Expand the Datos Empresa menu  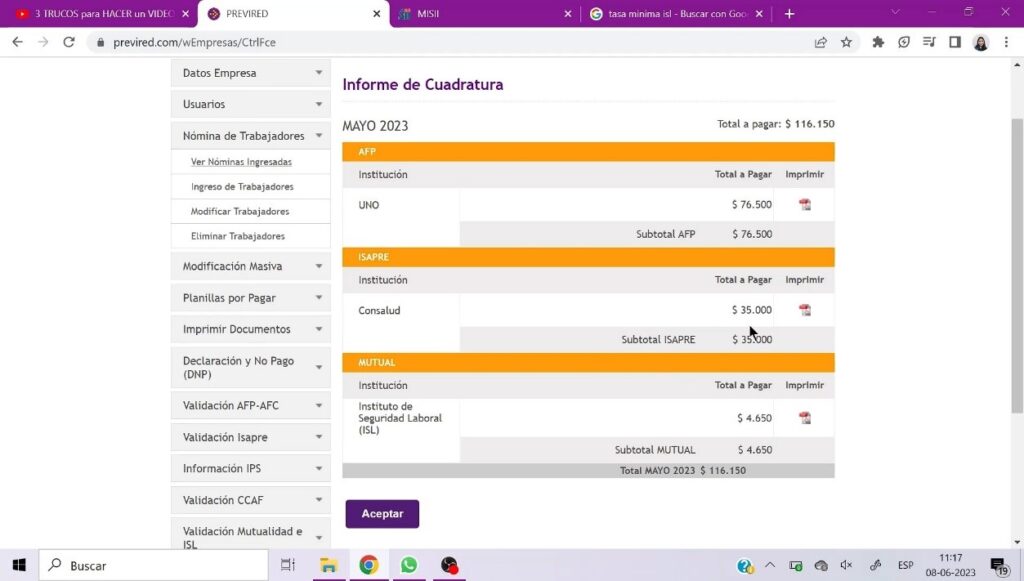(x=251, y=72)
